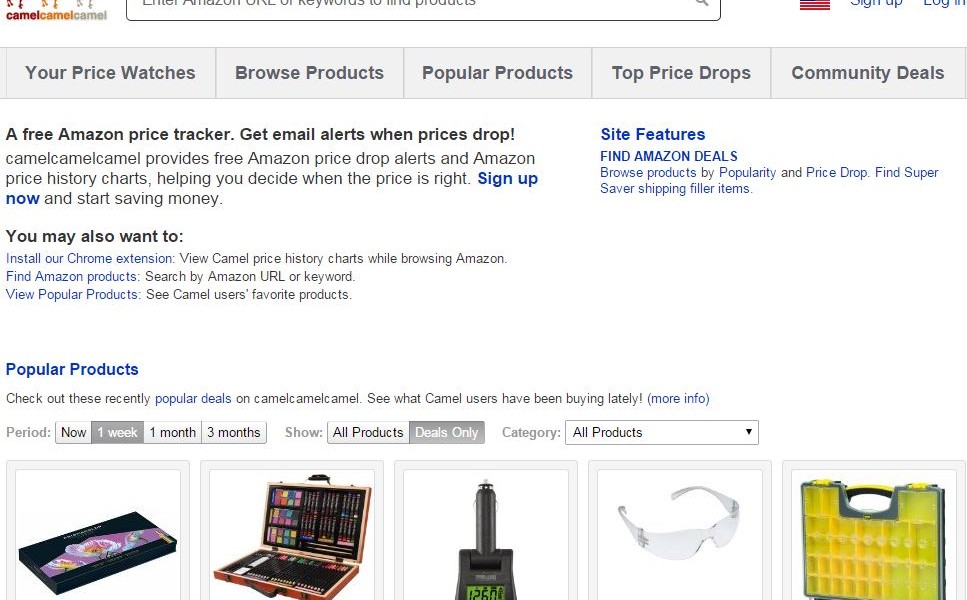
Task: Toggle the Deals Only filter
Action: click(x=446, y=433)
